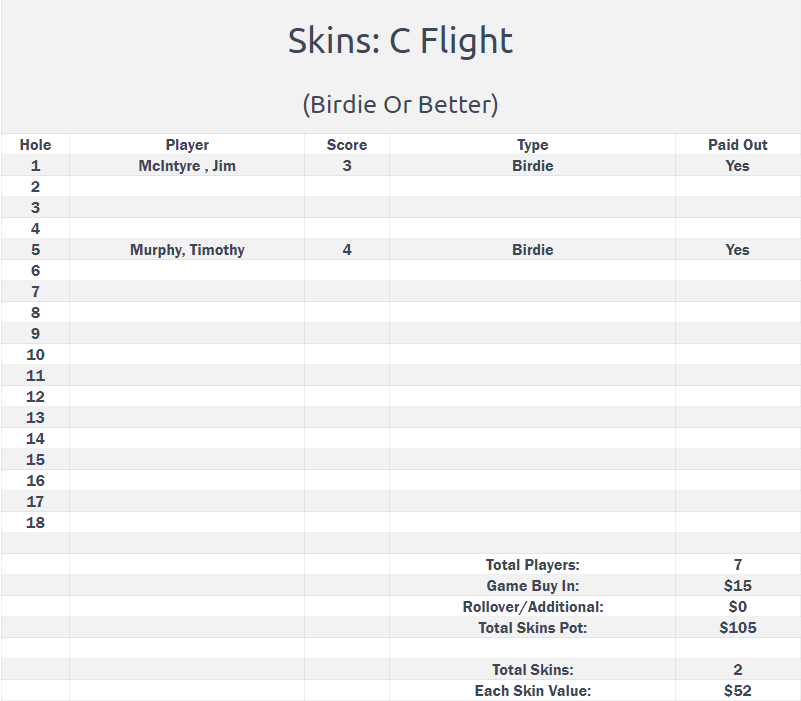Click the Game Buy In value $15

click(738, 586)
